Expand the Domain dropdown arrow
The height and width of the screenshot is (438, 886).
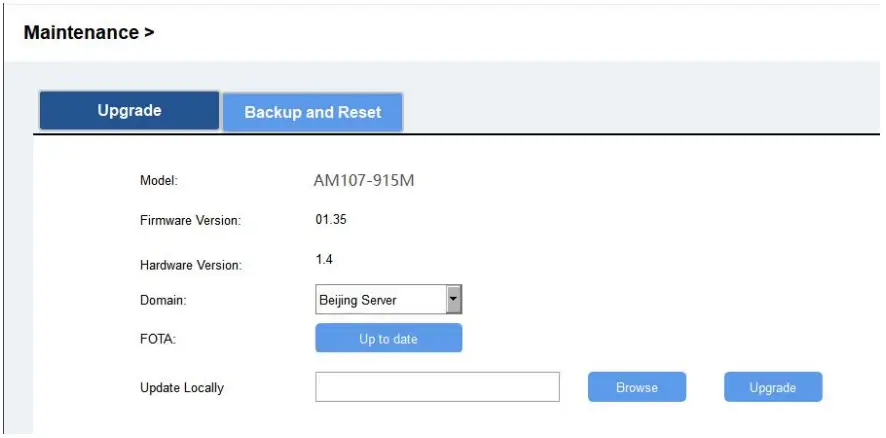[454, 300]
